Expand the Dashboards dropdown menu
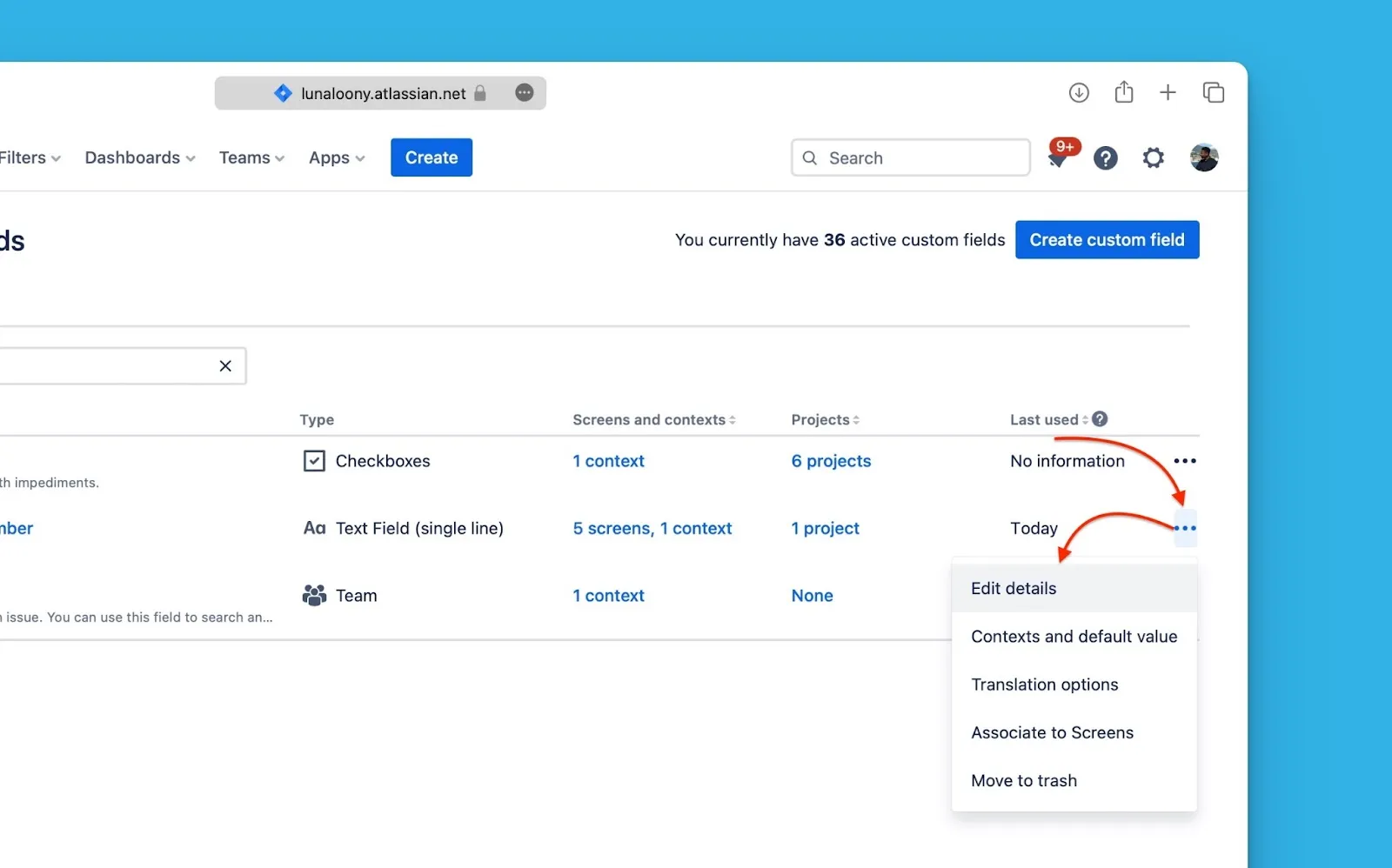Screen dimensions: 1392x868 pyautogui.click(x=139, y=158)
